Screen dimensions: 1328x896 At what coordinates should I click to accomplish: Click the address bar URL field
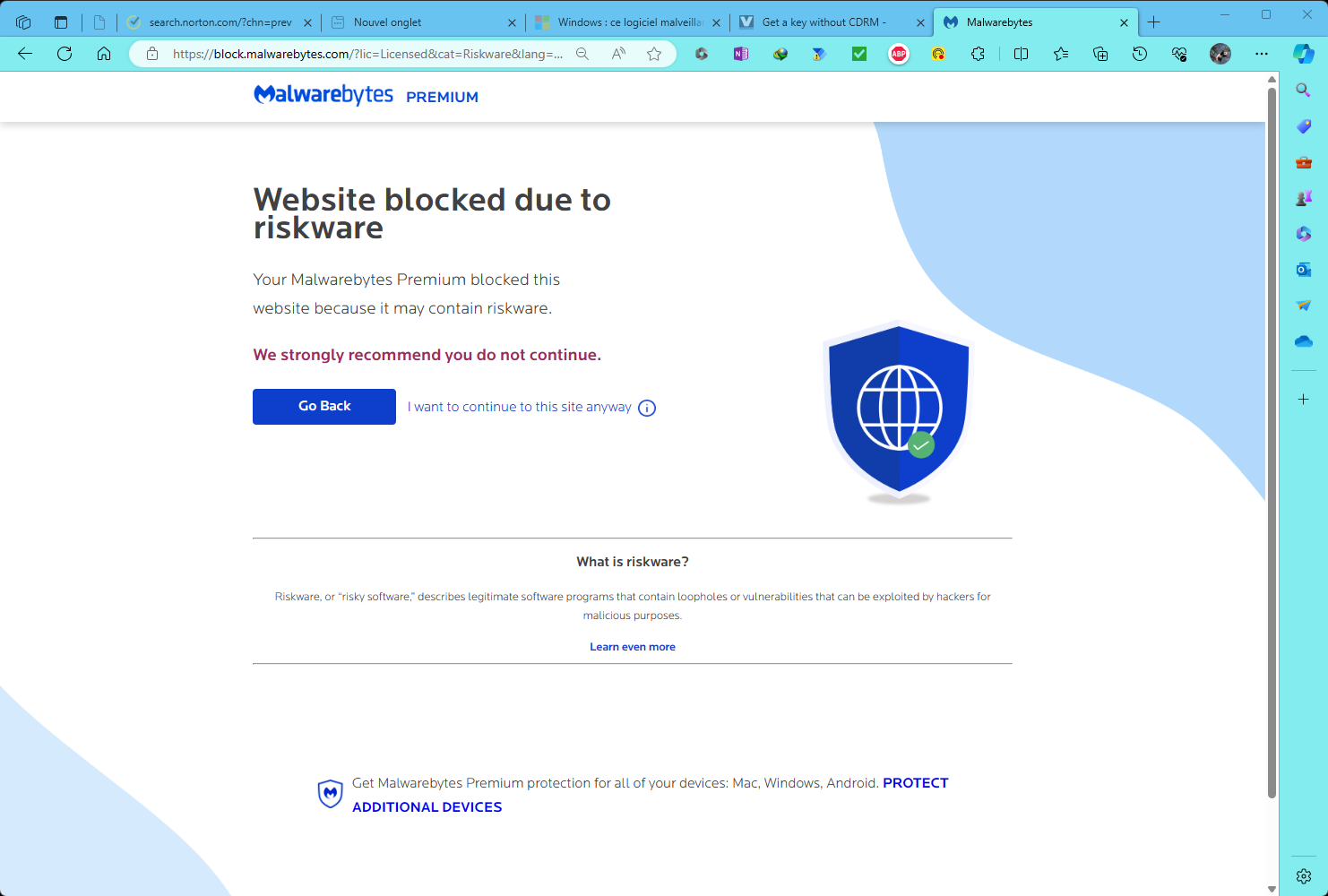click(x=368, y=54)
